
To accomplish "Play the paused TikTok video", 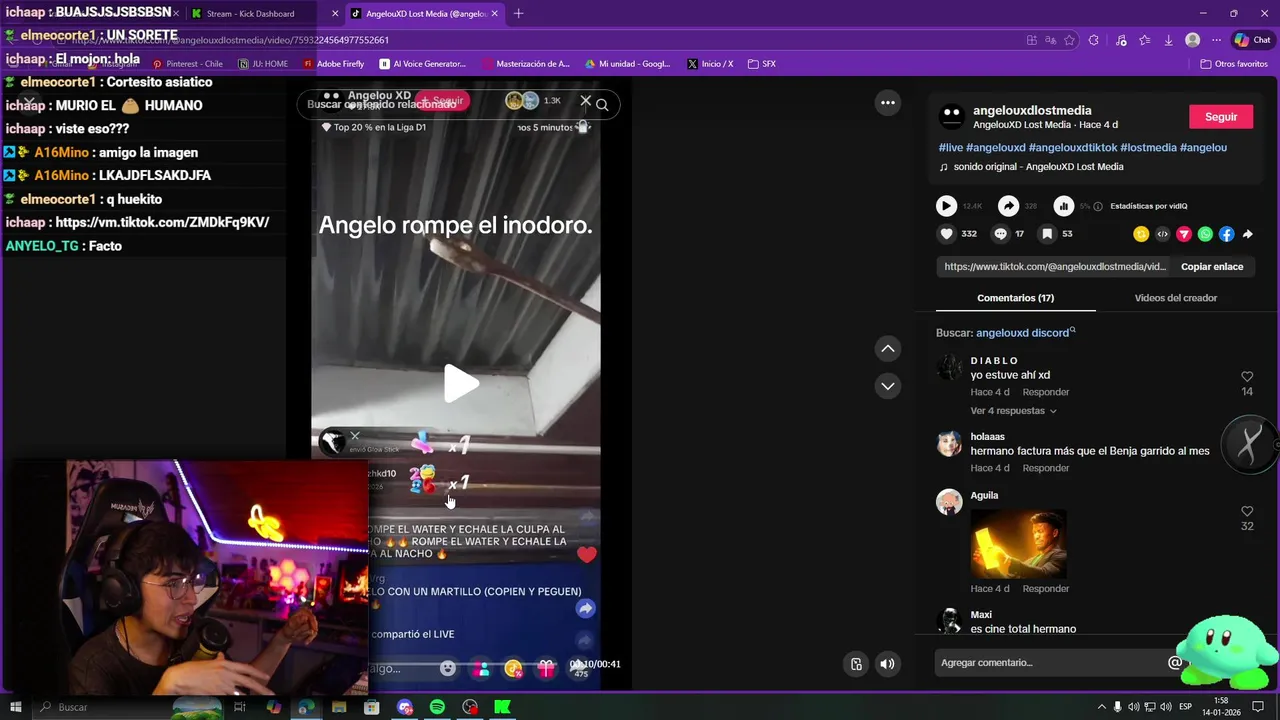I will (460, 384).
